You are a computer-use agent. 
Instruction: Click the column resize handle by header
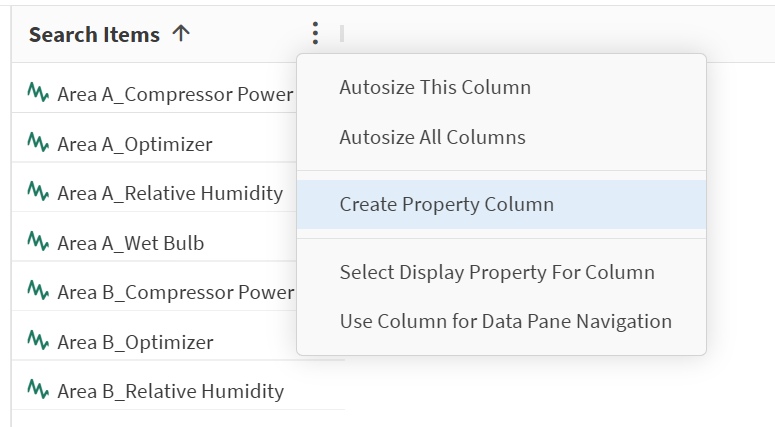pyautogui.click(x=342, y=34)
